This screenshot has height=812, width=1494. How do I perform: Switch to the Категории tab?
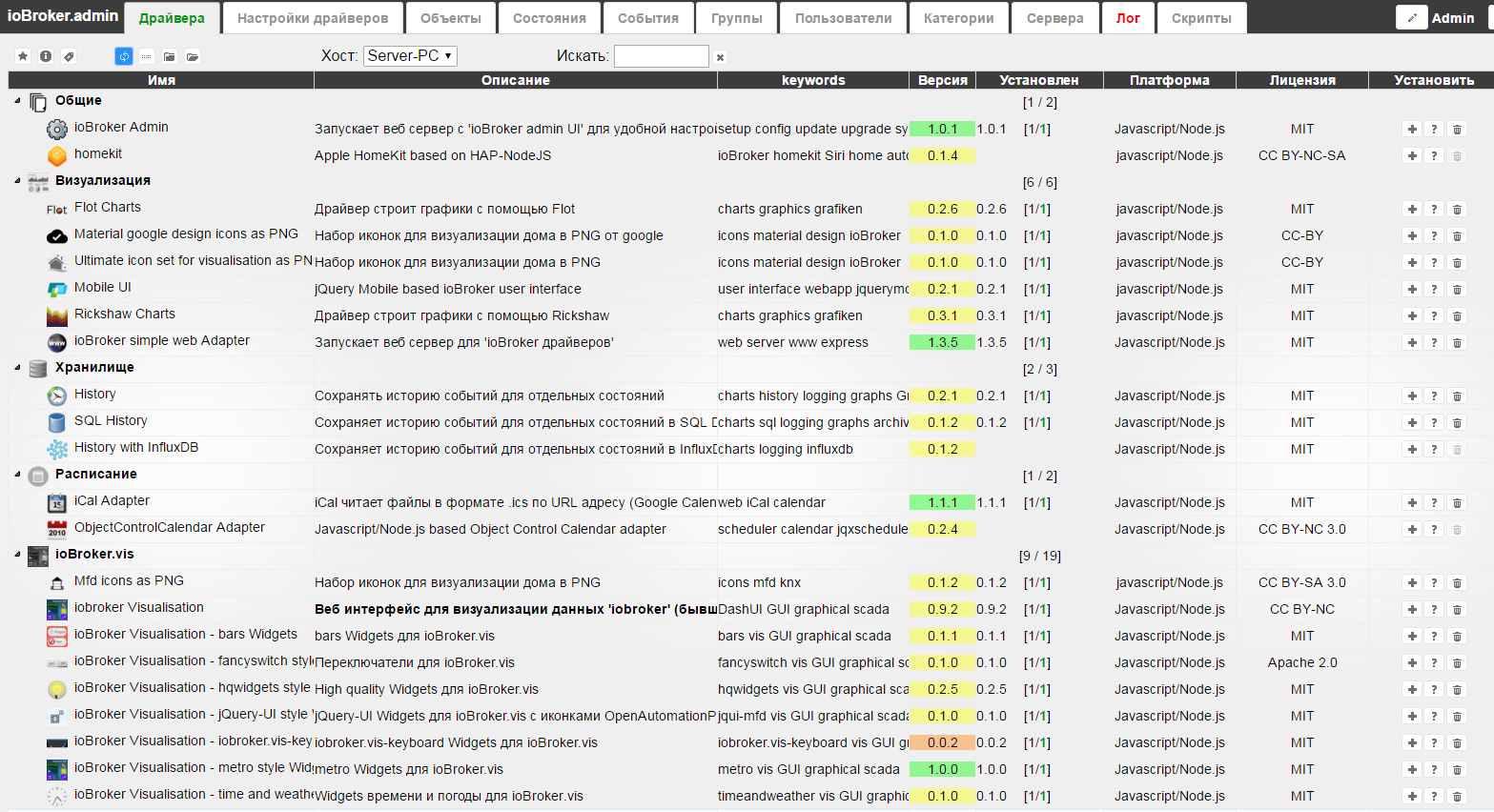[x=959, y=18]
